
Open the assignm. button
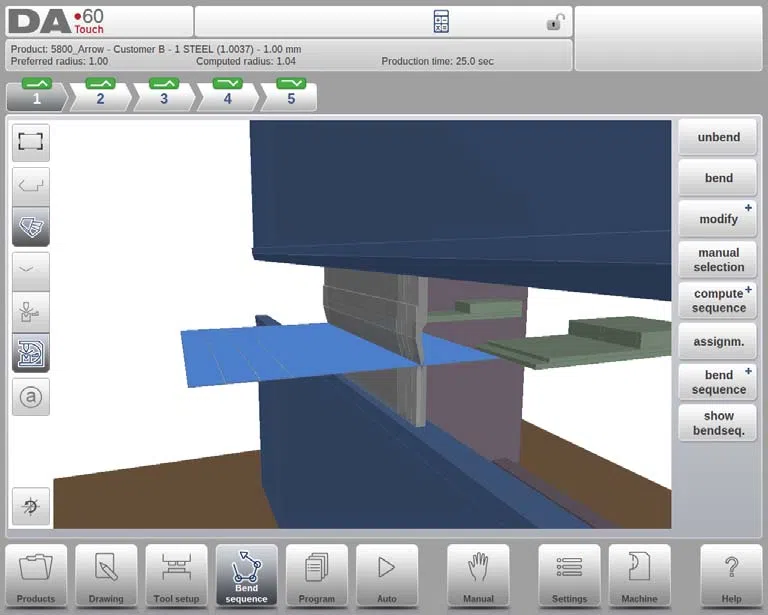pyautogui.click(x=718, y=341)
